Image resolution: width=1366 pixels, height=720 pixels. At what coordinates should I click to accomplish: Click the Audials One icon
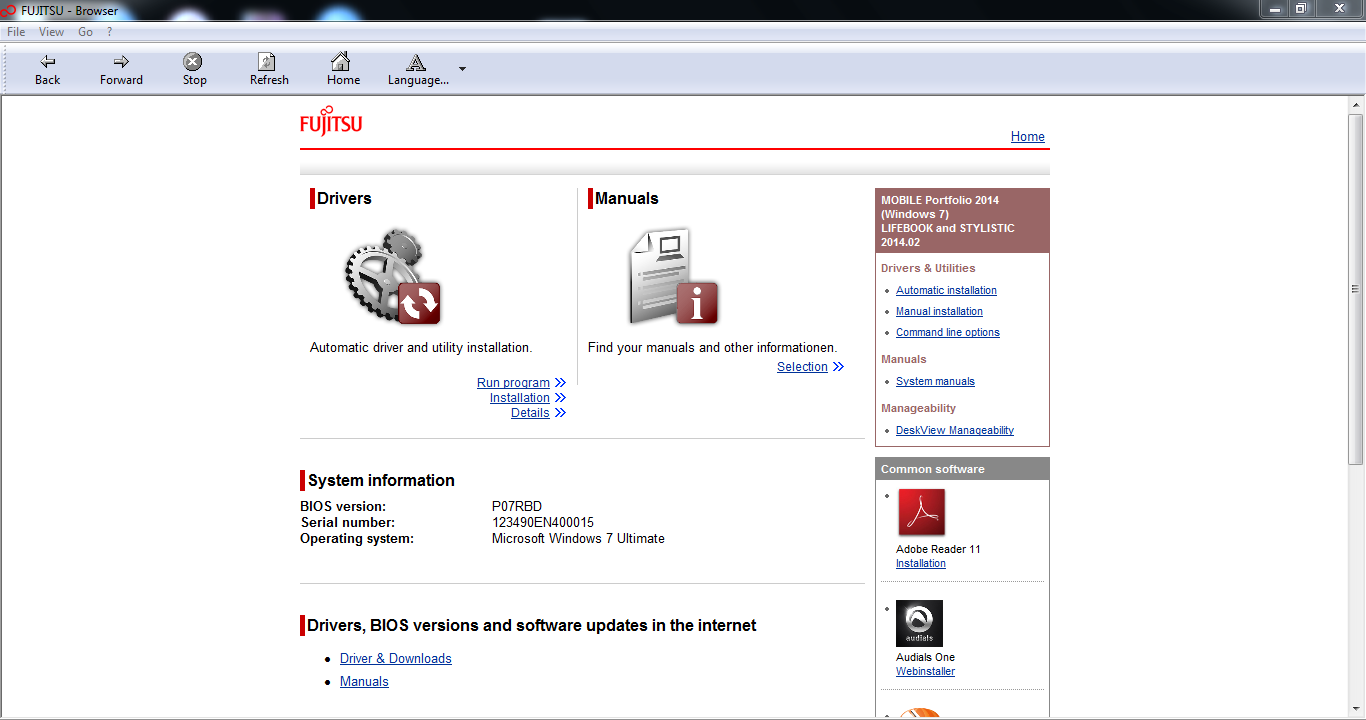(x=919, y=623)
